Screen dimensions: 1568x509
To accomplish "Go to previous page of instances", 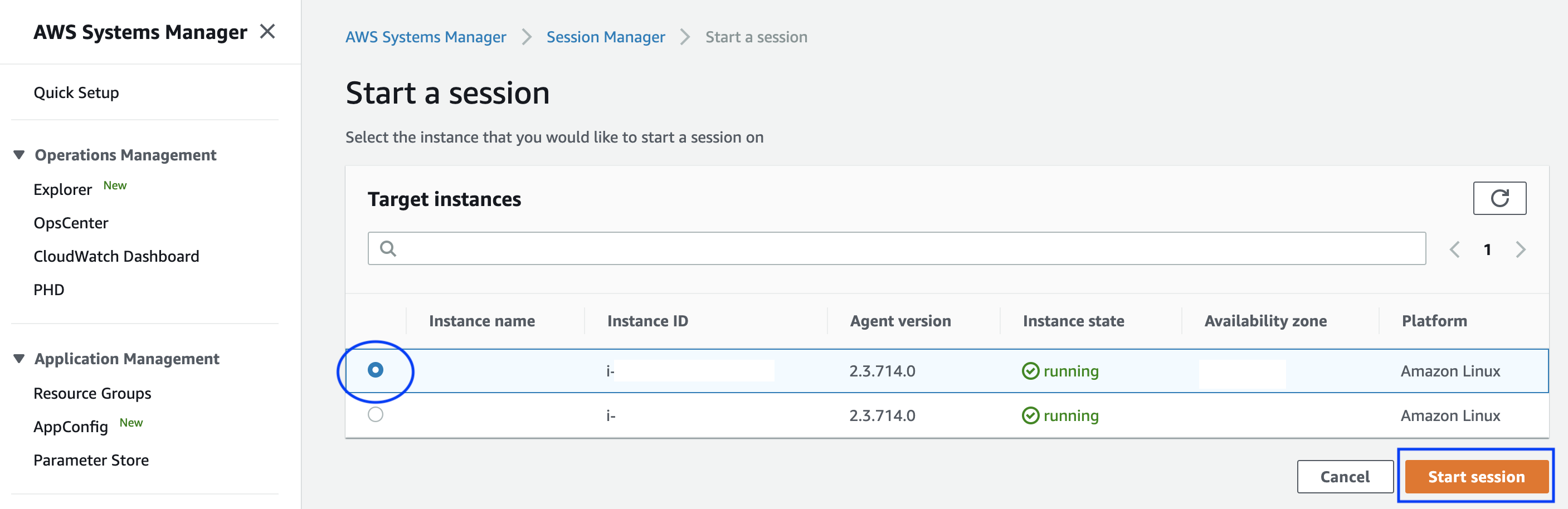I will pyautogui.click(x=1455, y=249).
